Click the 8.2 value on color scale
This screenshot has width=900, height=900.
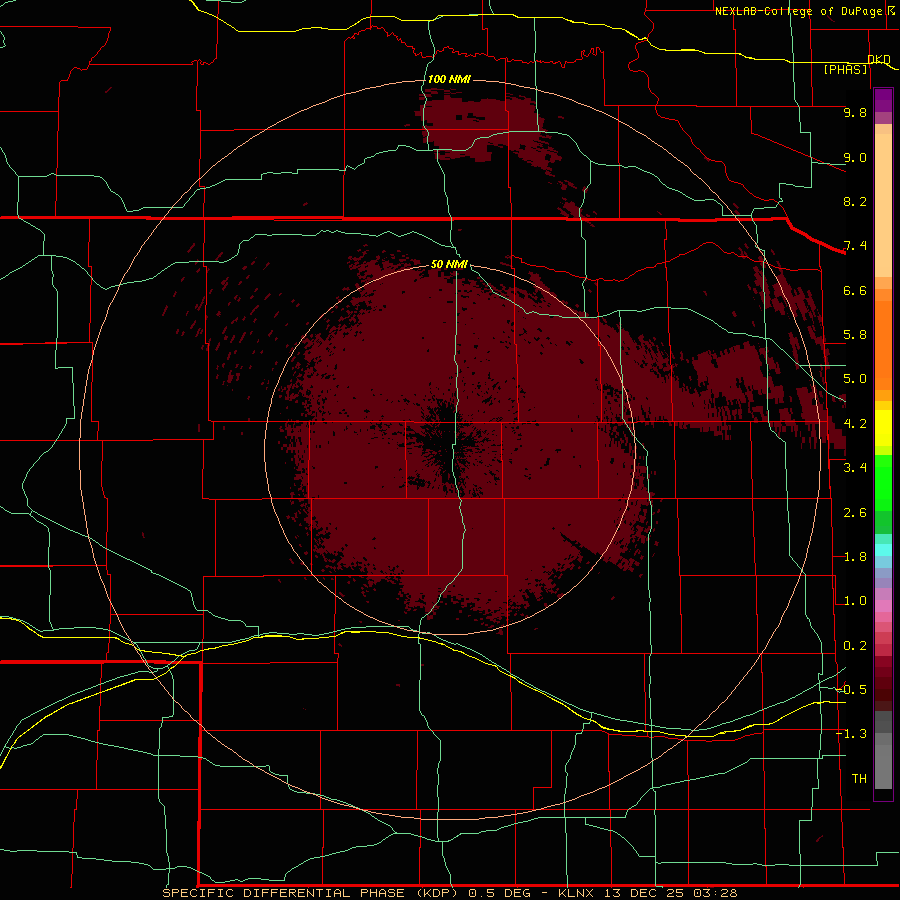pyautogui.click(x=855, y=201)
